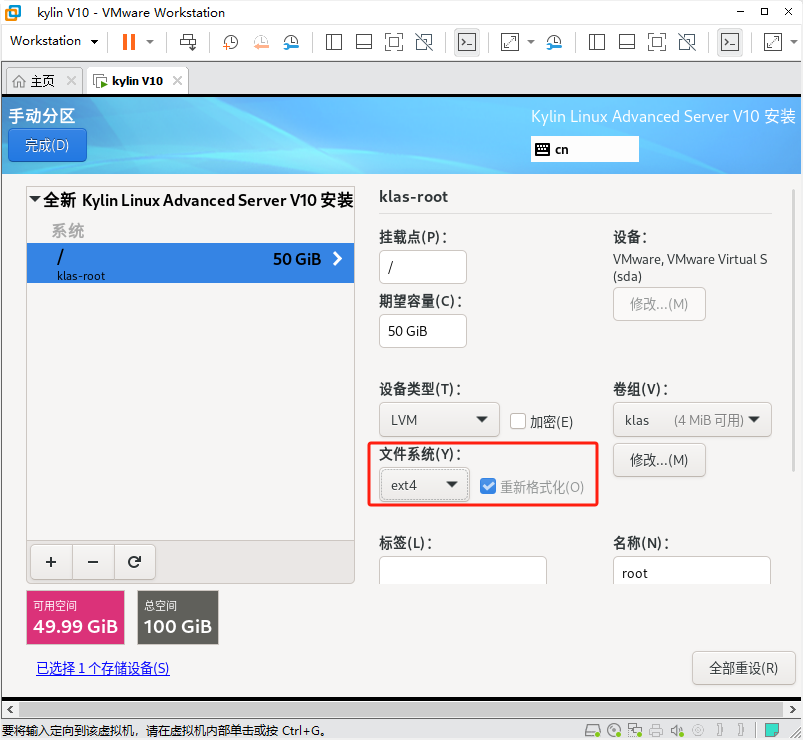
Task: Toggle the 重新格式化(O) reformat checkbox
Action: 488,486
